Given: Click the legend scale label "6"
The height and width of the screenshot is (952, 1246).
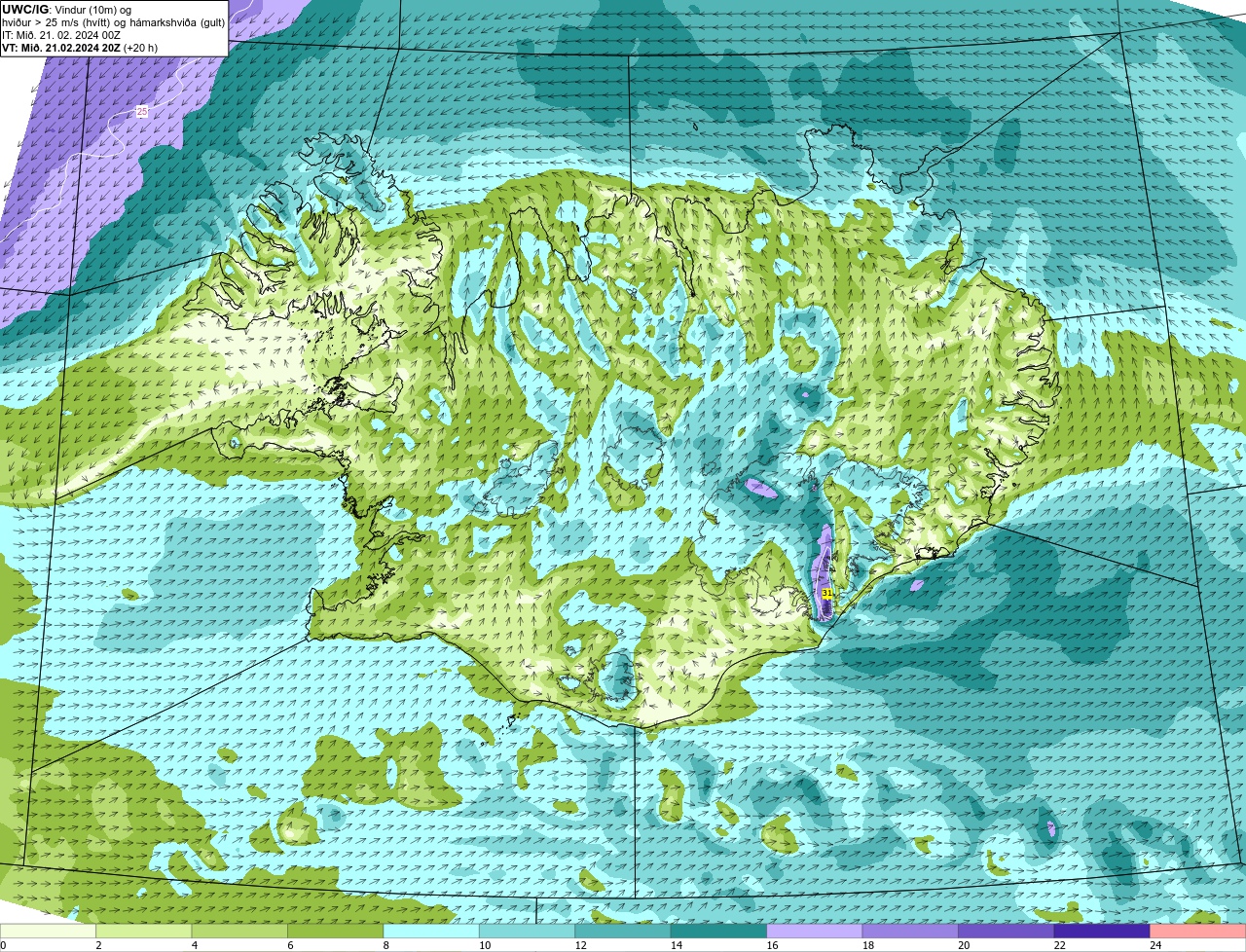Looking at the screenshot, I should click(290, 945).
